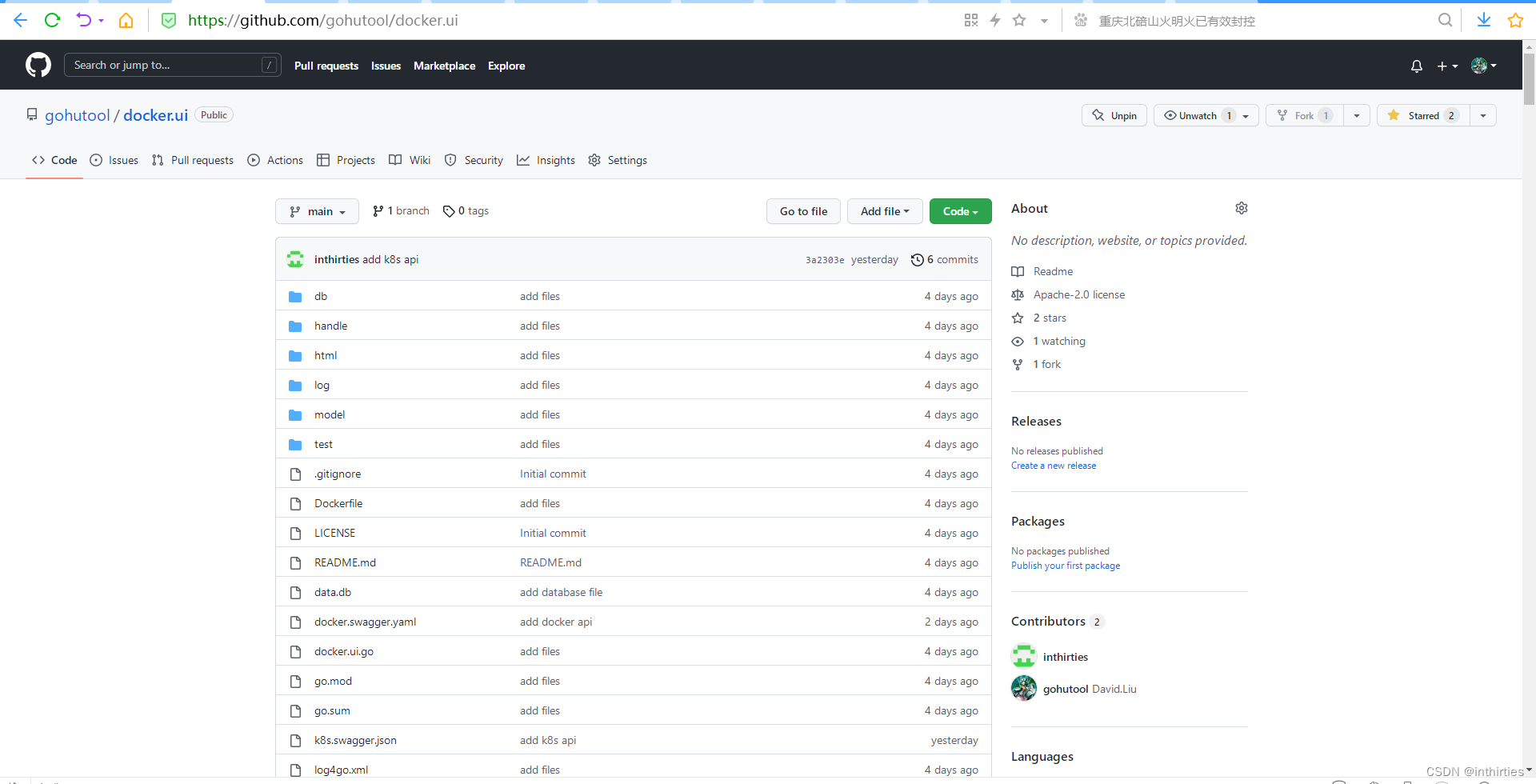Expand the Add file dropdown
1536x784 pixels.
pos(885,211)
